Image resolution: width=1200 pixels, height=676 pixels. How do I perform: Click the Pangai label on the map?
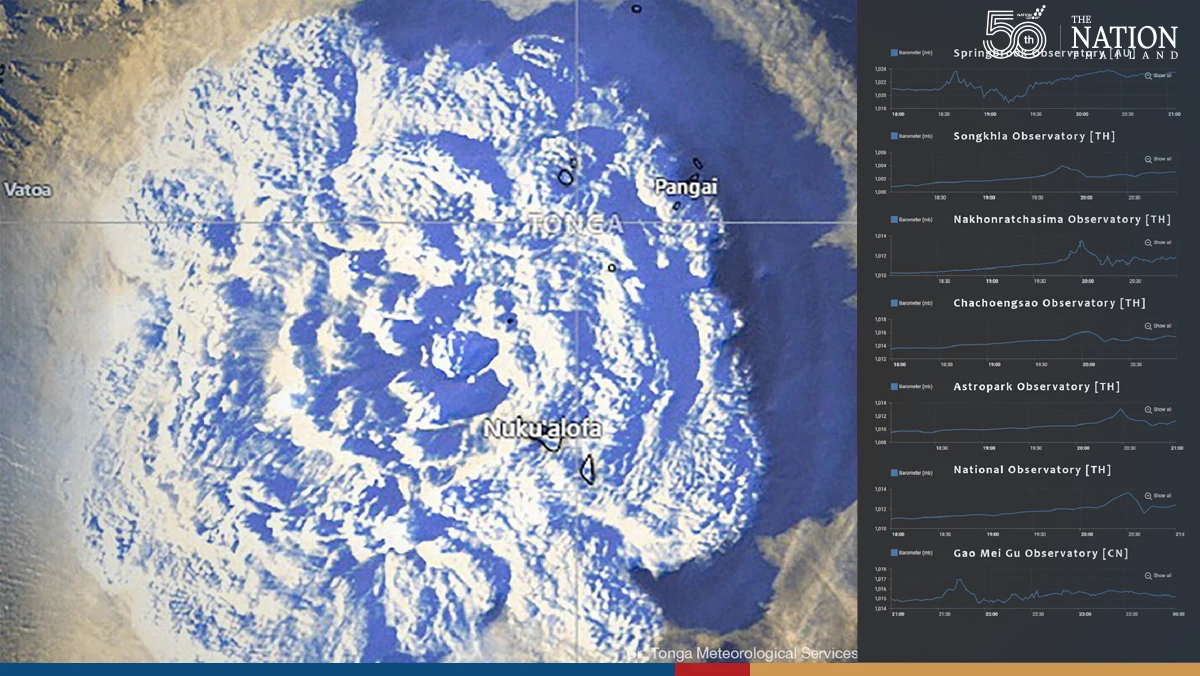tap(685, 187)
